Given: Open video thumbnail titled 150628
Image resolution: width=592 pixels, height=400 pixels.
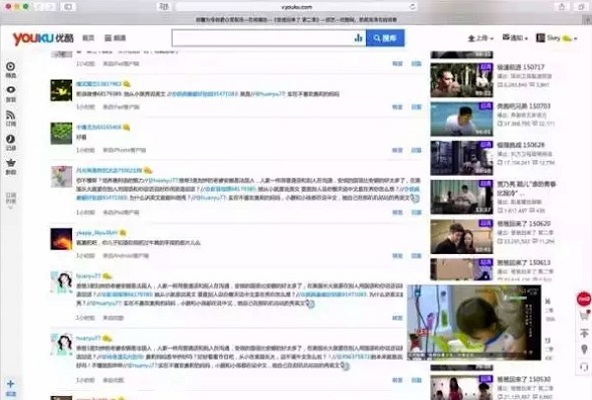Looking at the screenshot, I should (x=462, y=158).
